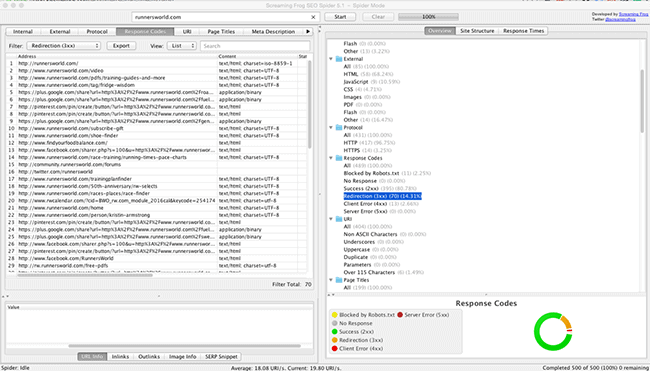650x371 pixels.
Task: Collapse the URI tree section
Action: [331, 219]
